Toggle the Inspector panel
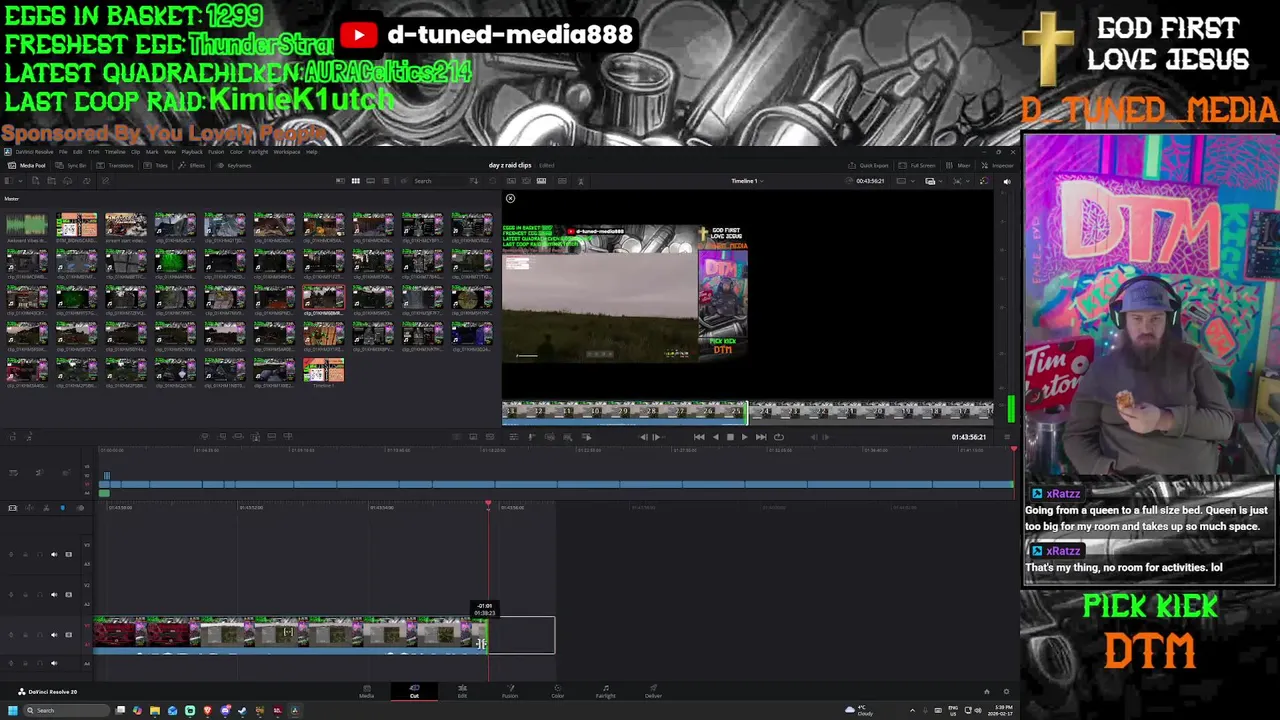Viewport: 1280px width, 720px height. point(997,165)
